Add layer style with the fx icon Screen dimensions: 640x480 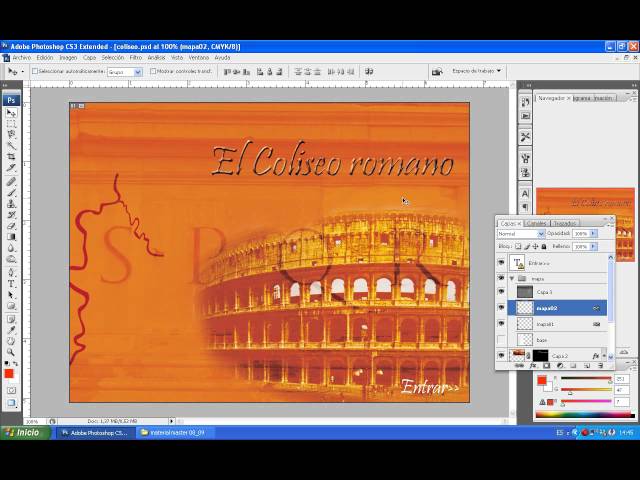pyautogui.click(x=533, y=366)
